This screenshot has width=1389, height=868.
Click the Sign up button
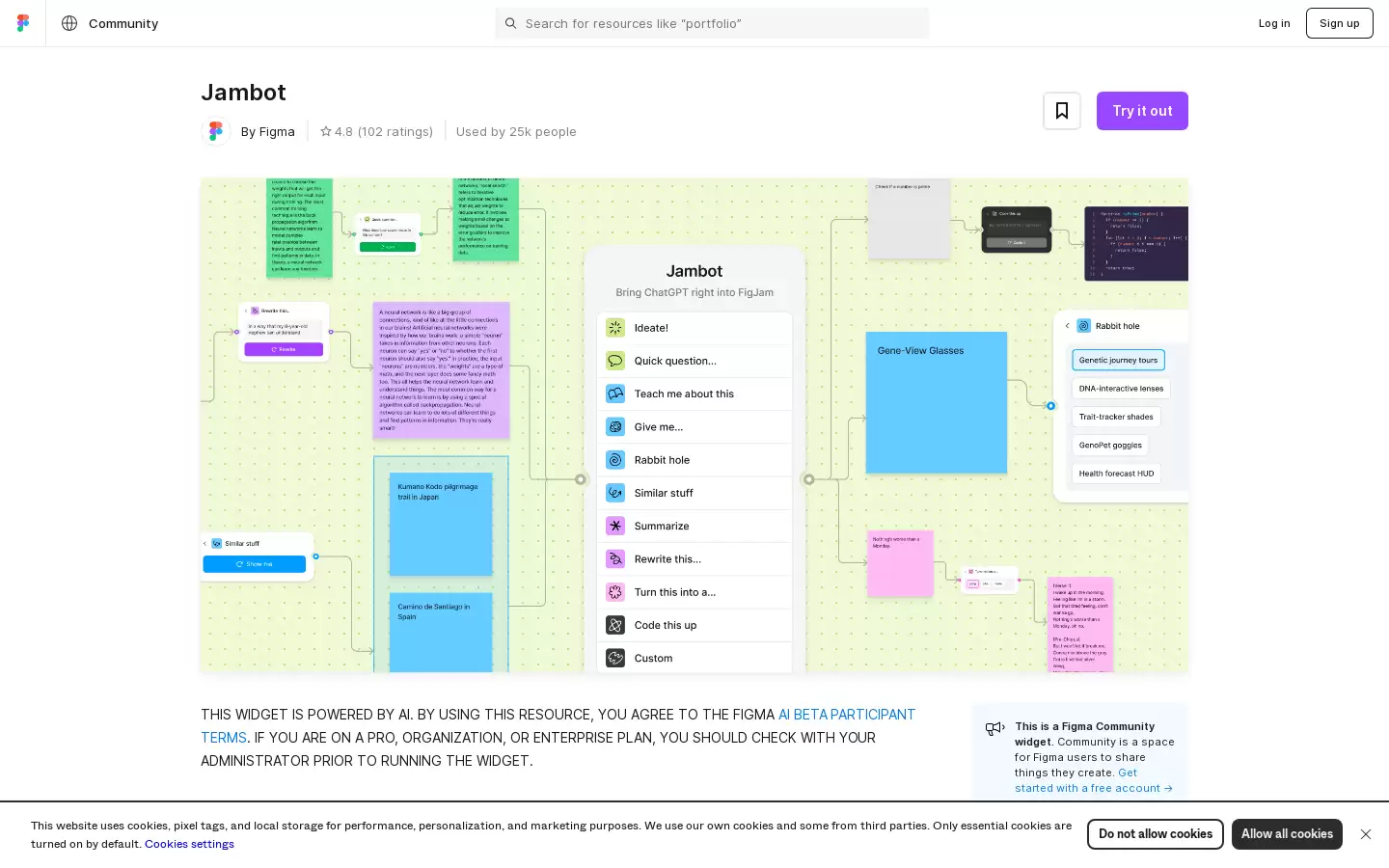(1340, 23)
